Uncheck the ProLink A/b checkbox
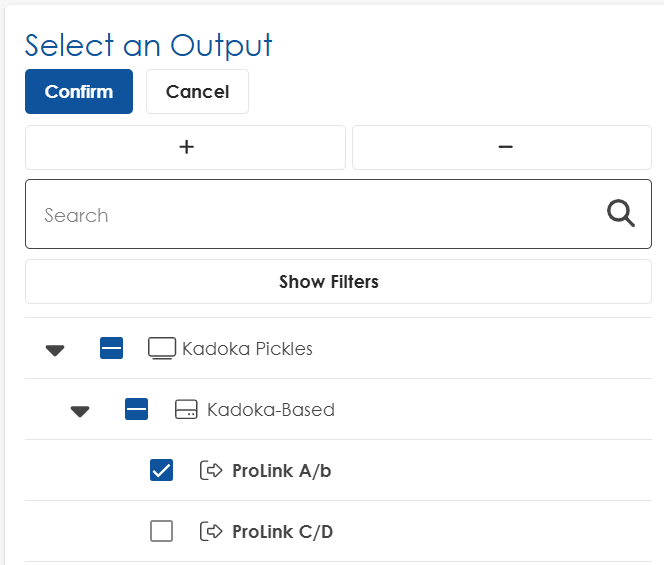This screenshot has height=565, width=664. point(161,470)
